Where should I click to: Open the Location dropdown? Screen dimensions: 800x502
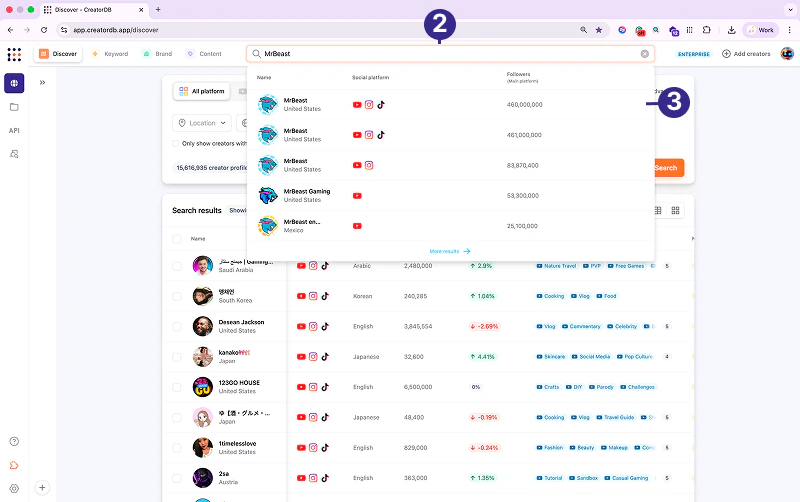pos(202,123)
